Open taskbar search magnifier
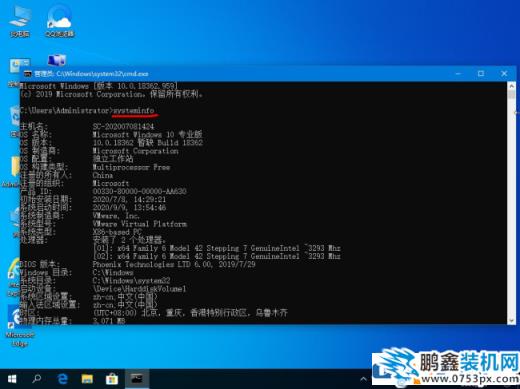 pyautogui.click(x=37, y=379)
